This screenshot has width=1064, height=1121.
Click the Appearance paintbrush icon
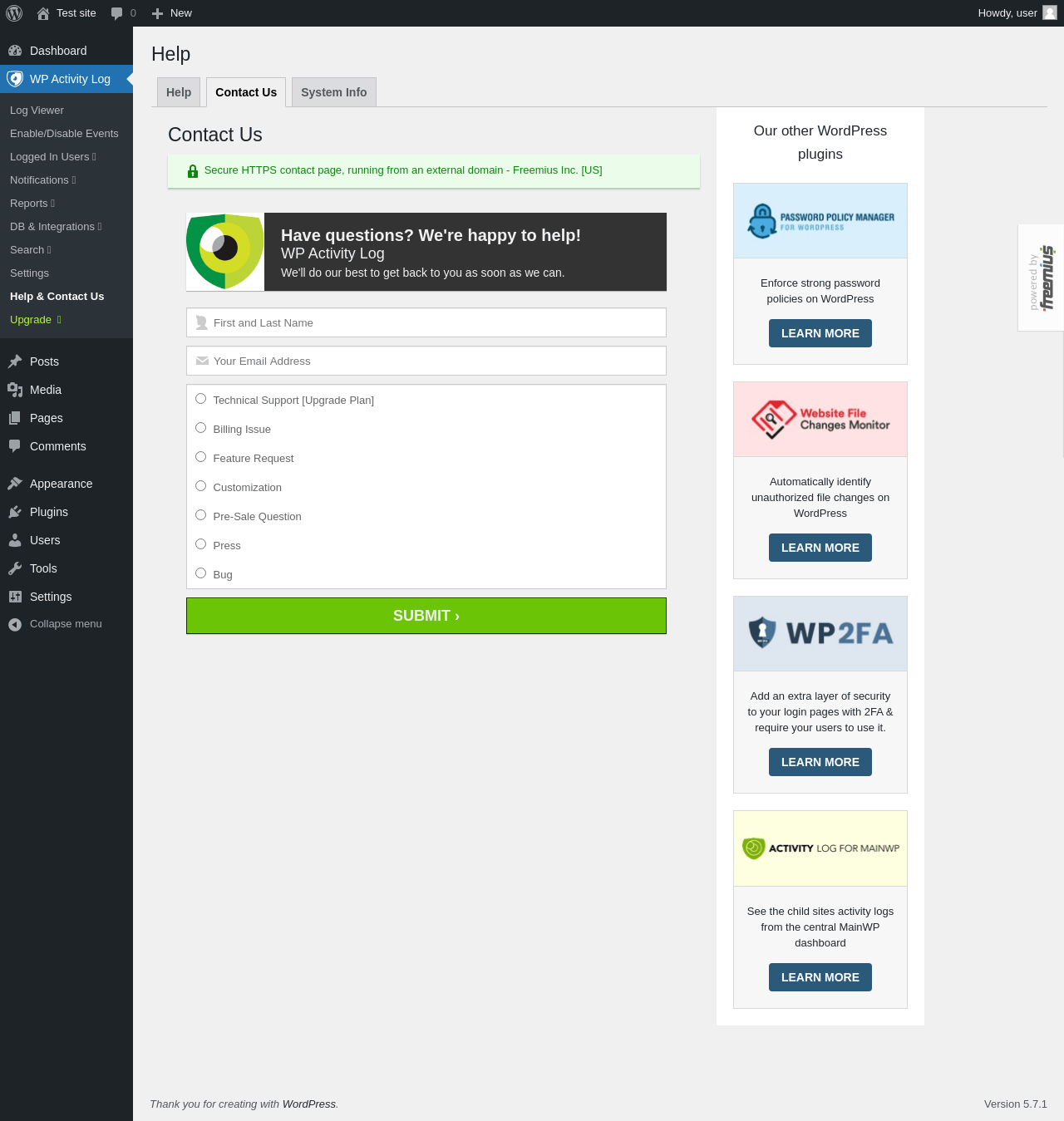click(15, 484)
